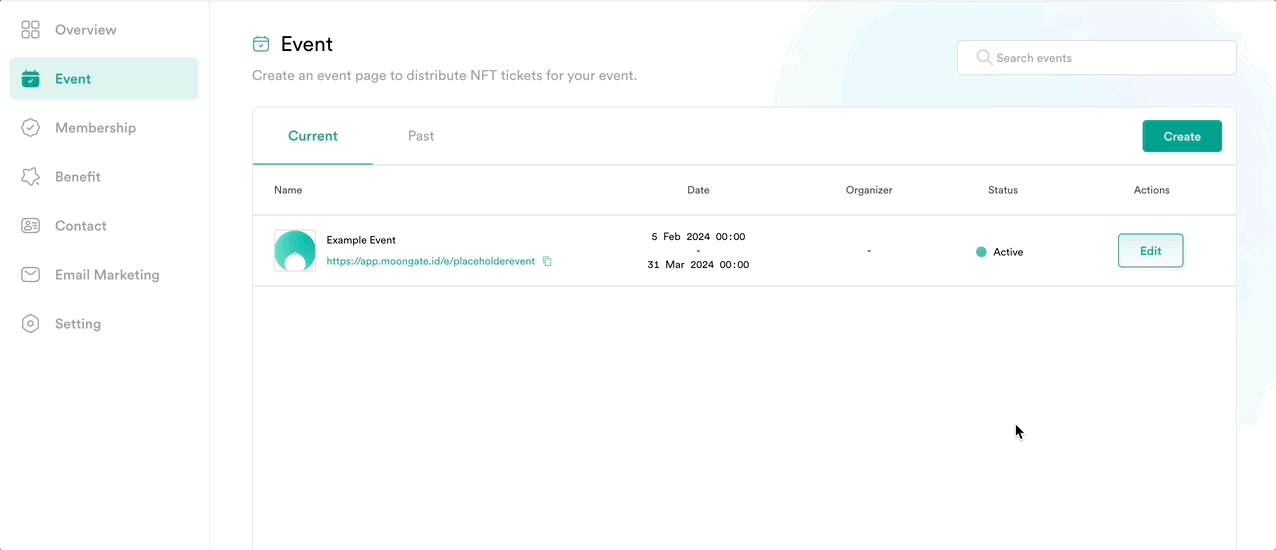Open Email Marketing envelope icon
This screenshot has height=550, width=1276.
tap(30, 275)
